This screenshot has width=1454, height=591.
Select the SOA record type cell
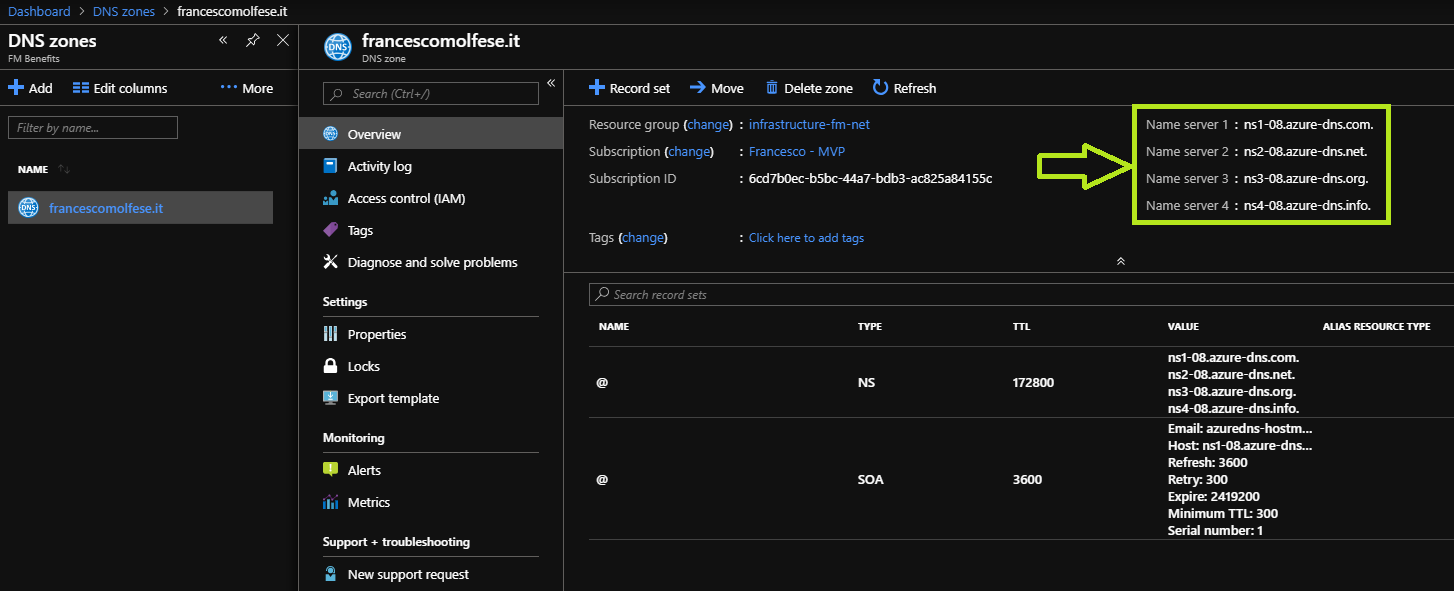click(871, 480)
